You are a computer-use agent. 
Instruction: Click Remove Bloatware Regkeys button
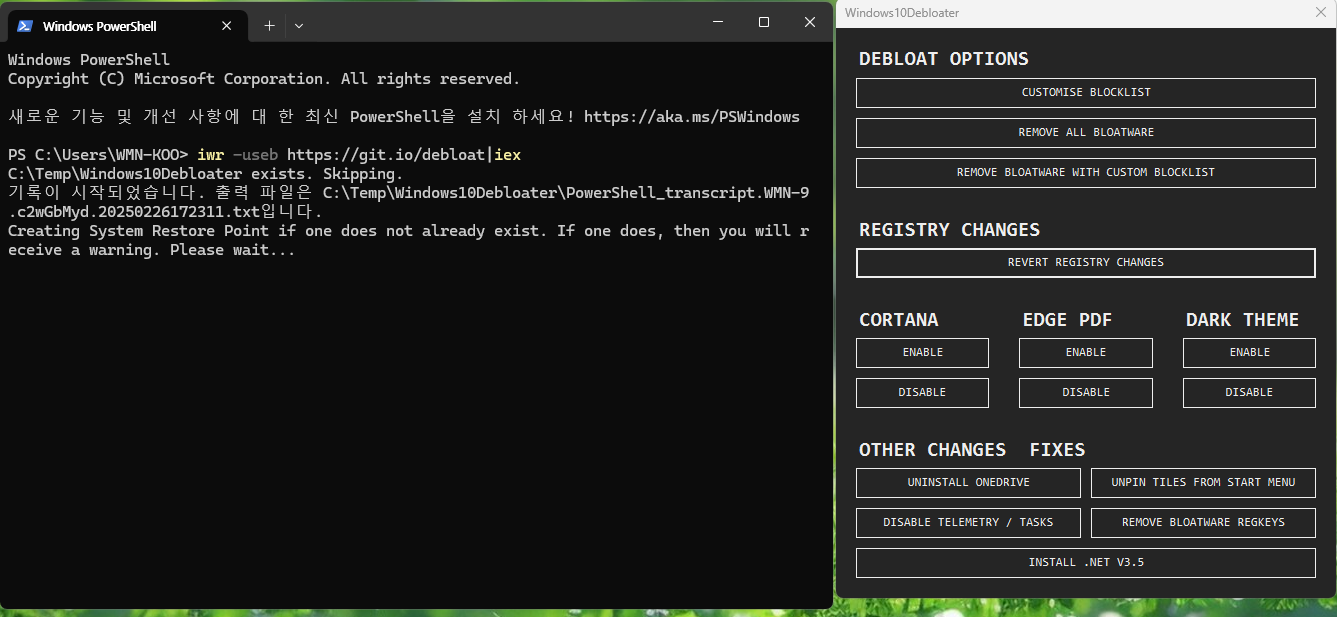tap(1203, 522)
